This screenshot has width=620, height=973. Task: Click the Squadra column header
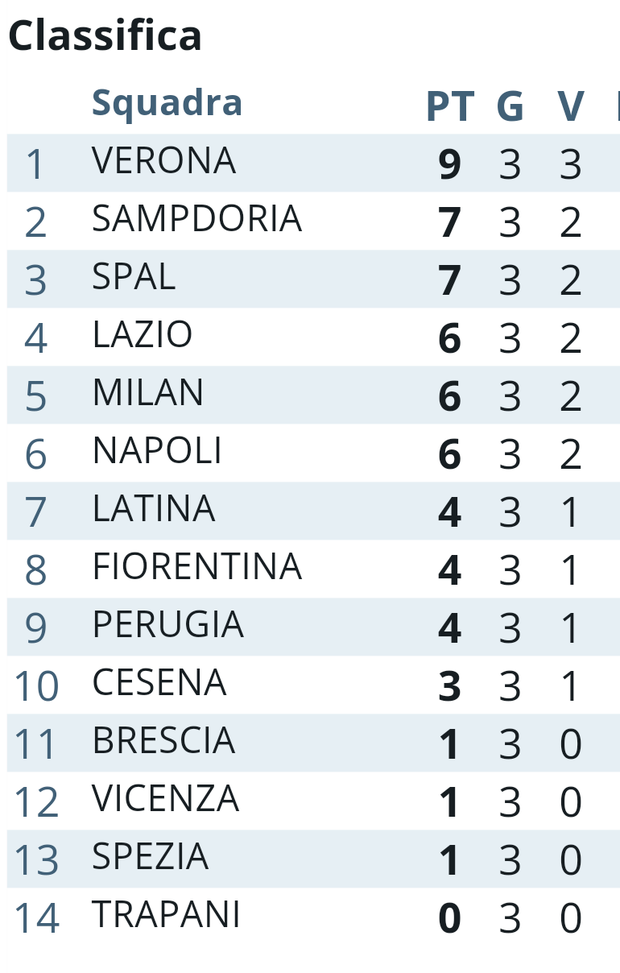click(167, 103)
